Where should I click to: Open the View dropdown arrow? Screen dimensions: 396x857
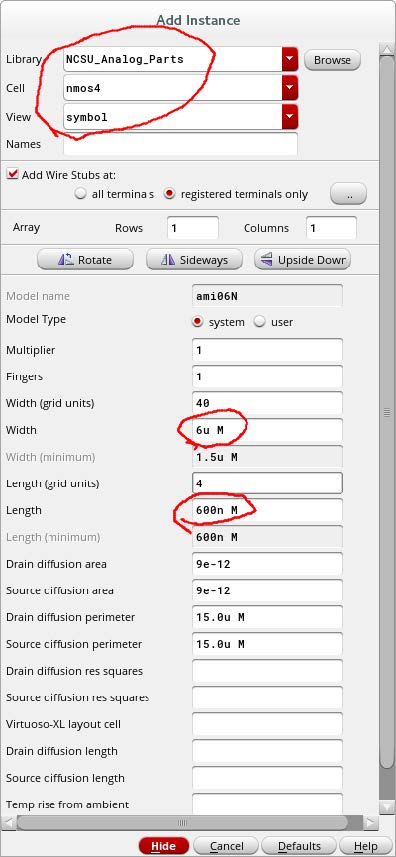[x=290, y=116]
